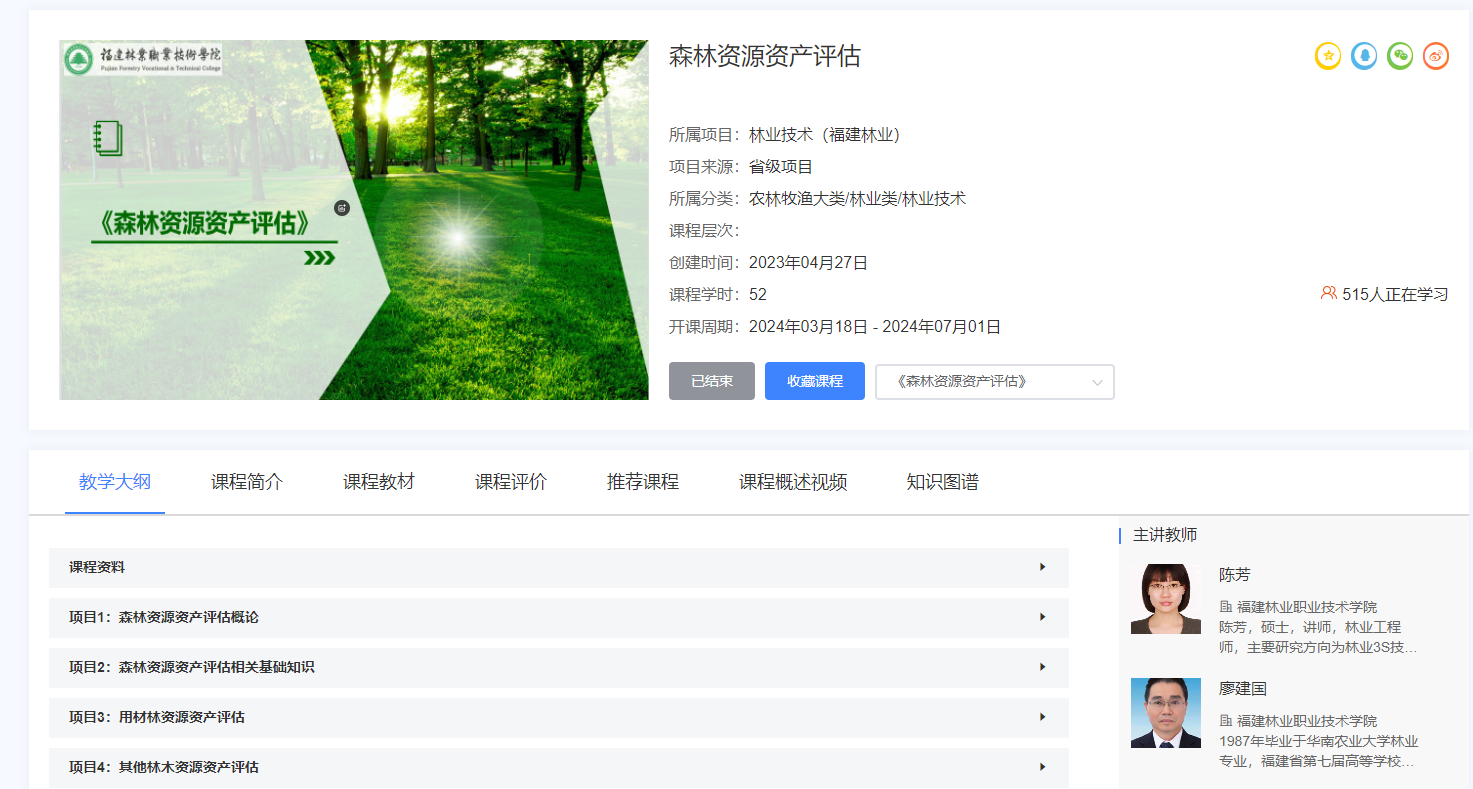Click the notebook icon on course banner

point(108,138)
